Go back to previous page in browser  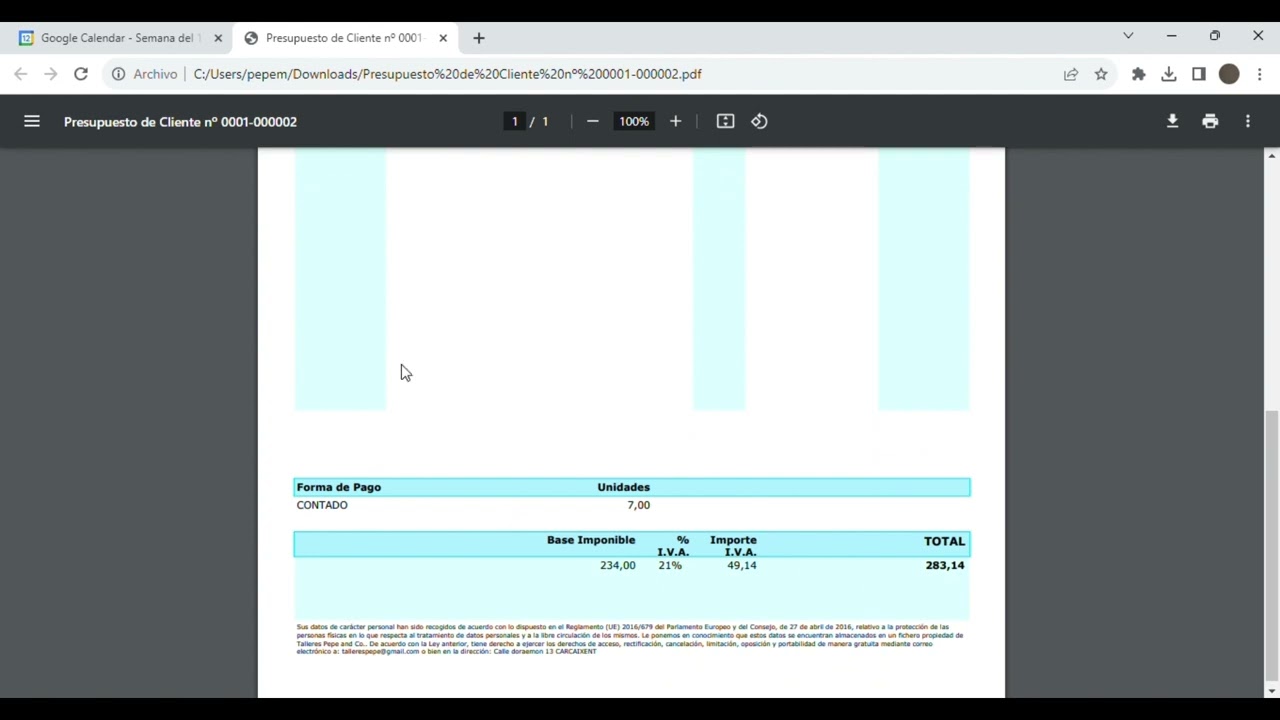pos(21,74)
